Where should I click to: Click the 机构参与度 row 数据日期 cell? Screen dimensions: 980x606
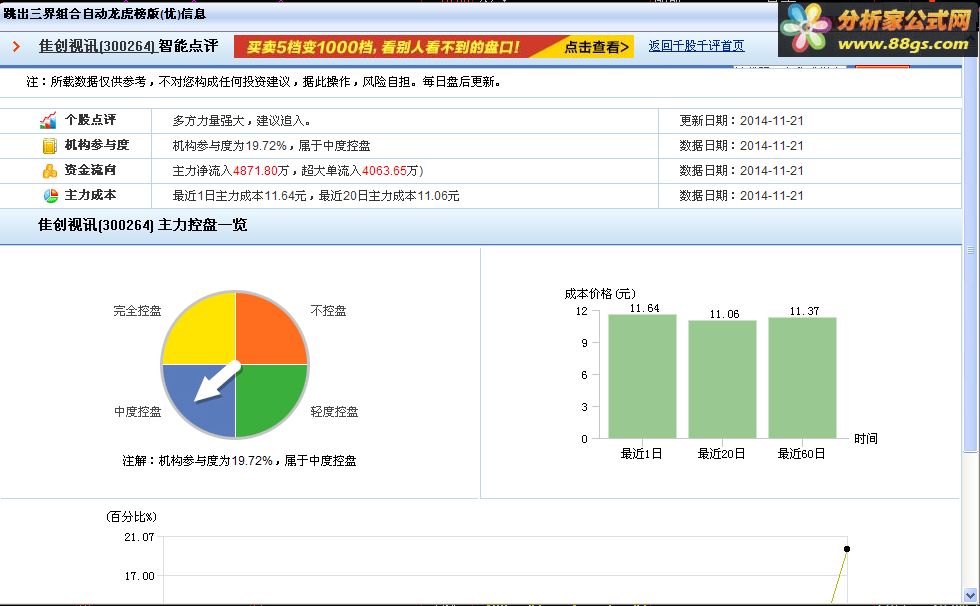click(741, 146)
